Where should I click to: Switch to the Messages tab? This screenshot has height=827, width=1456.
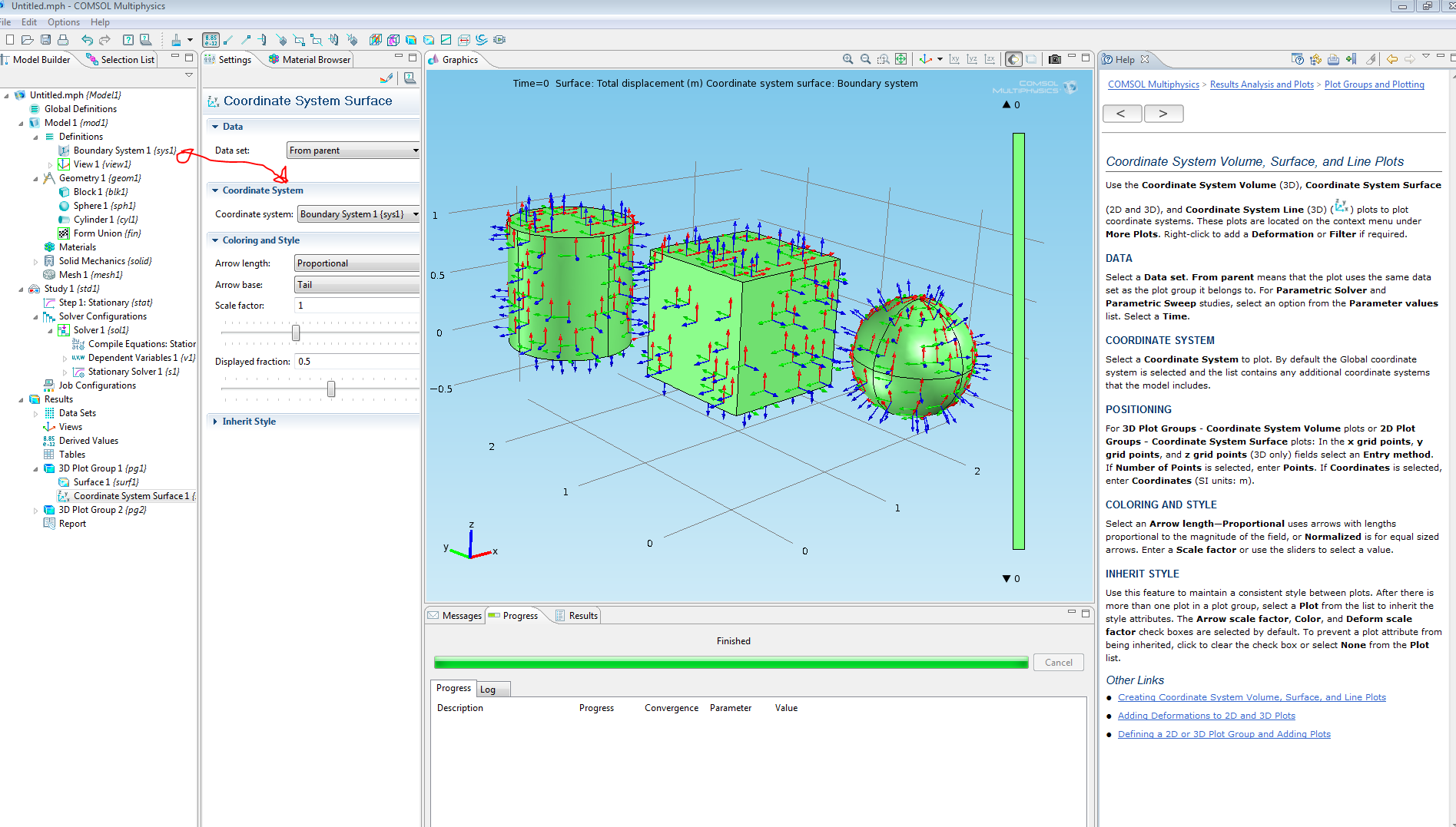455,616
